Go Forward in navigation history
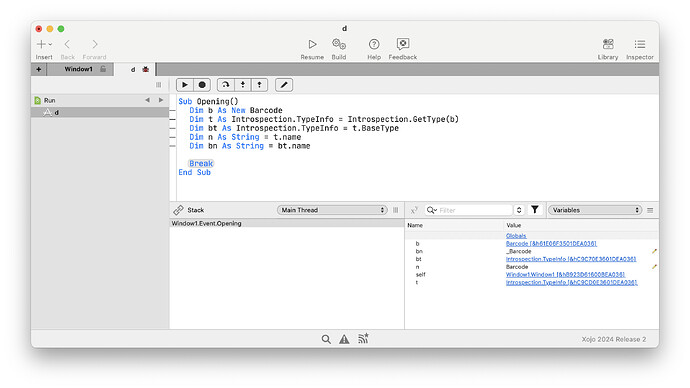This screenshot has width=690, height=388. (95, 44)
